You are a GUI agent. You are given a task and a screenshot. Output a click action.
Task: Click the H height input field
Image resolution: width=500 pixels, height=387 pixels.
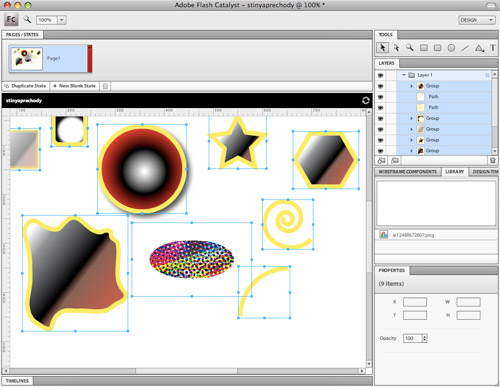click(468, 315)
